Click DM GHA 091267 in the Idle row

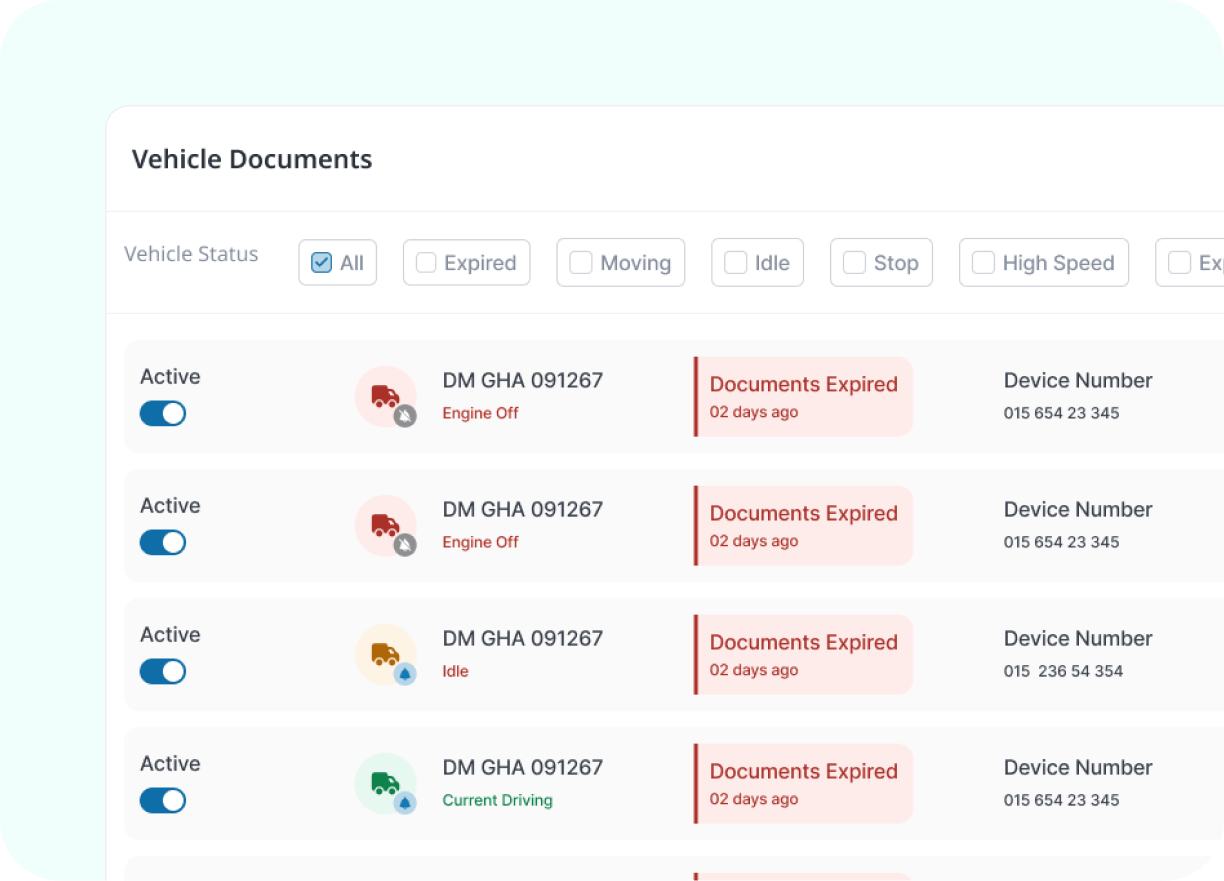click(523, 638)
